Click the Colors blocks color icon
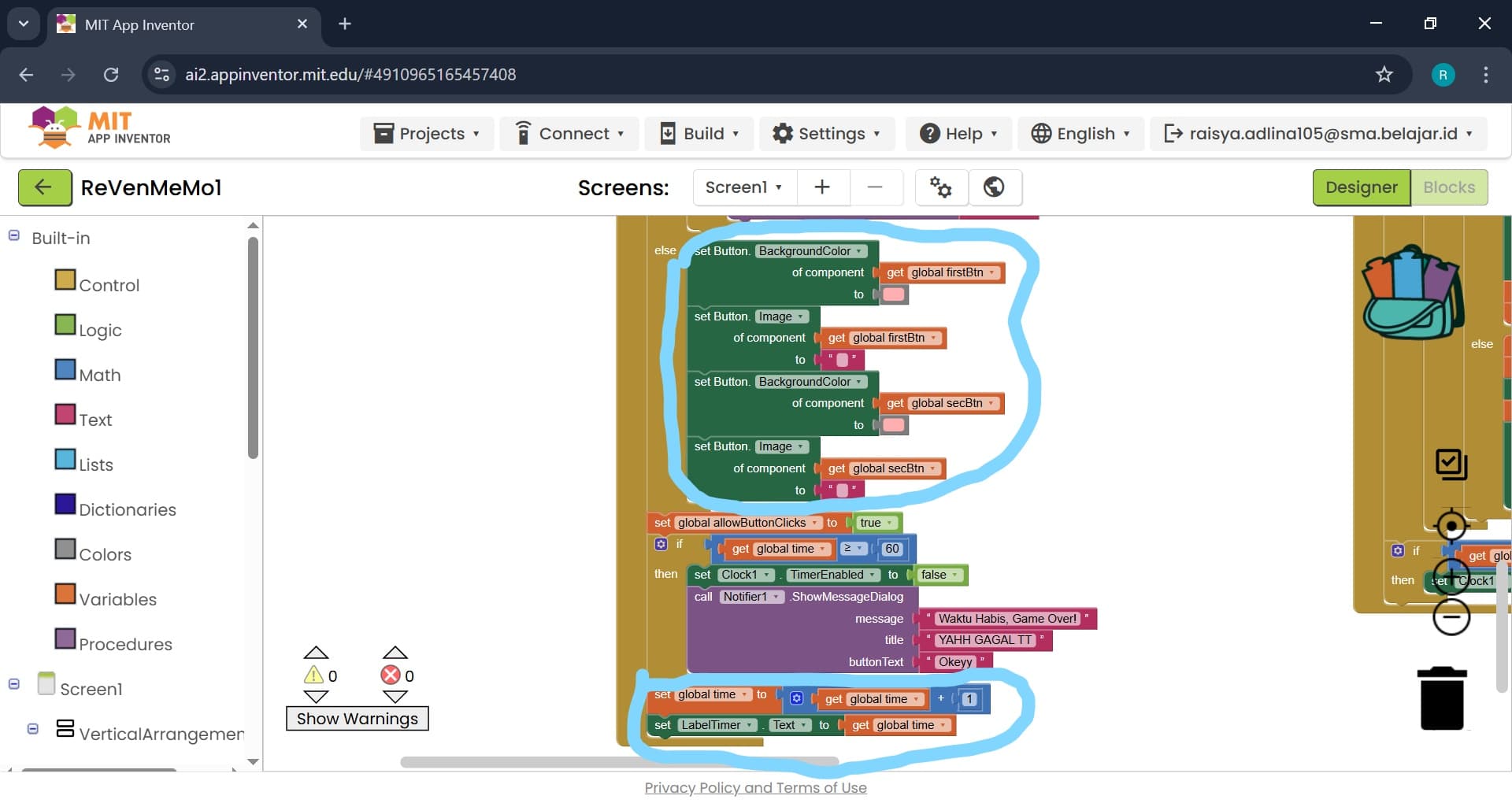This screenshot has height=803, width=1512. (65, 549)
